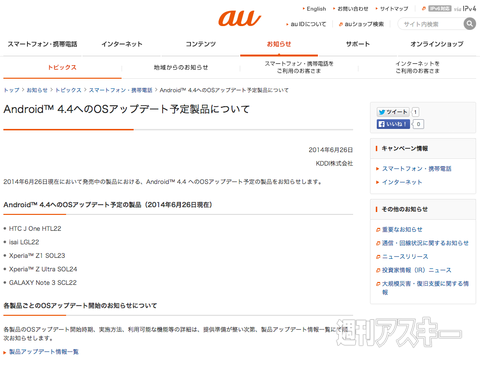Image resolution: width=480 pixels, height=366 pixels.
Task: Open コンテンツ main menu
Action: pyautogui.click(x=200, y=44)
